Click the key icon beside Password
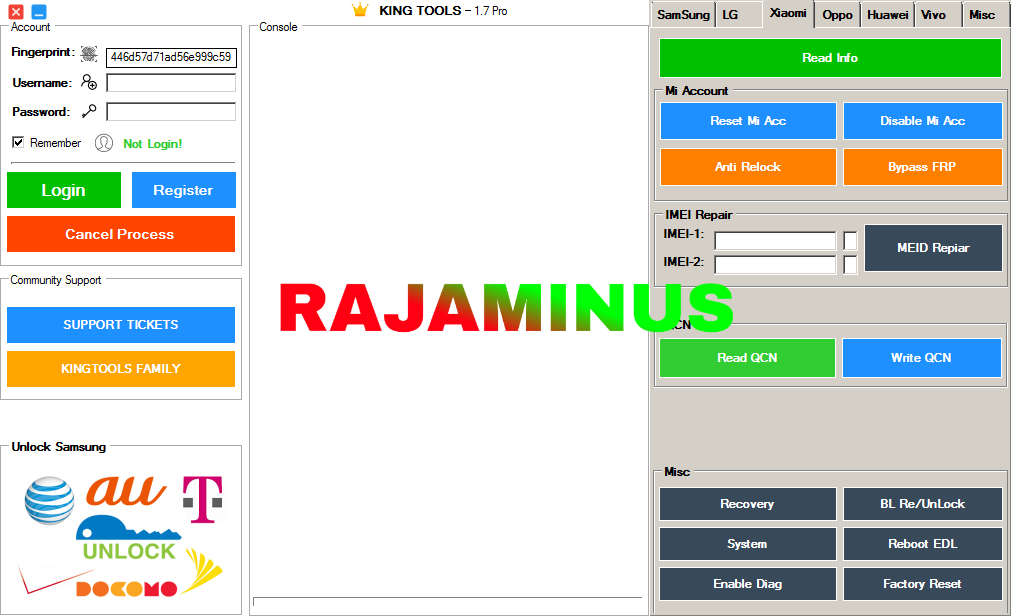 [89, 111]
